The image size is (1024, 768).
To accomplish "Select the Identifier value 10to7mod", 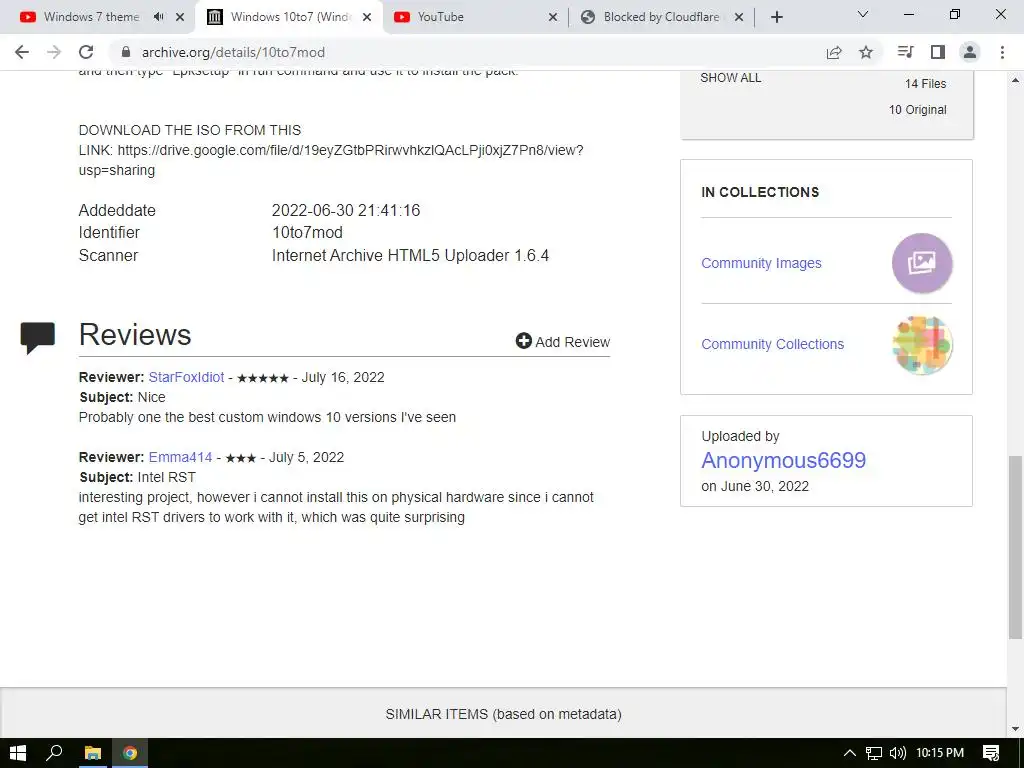I will click(x=307, y=232).
